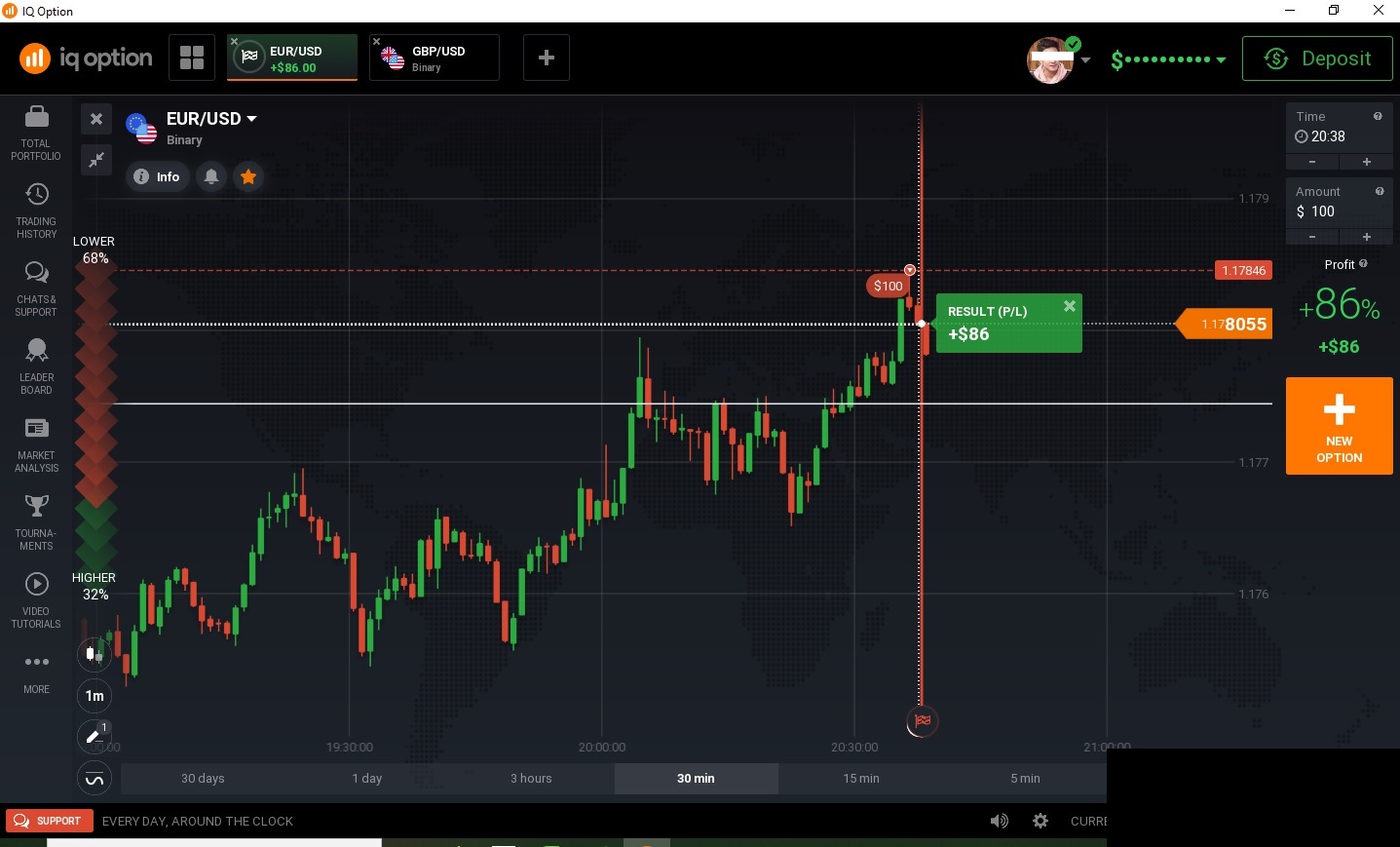Close the GBP/USD asset tab
The width and height of the screenshot is (1400, 847).
(x=376, y=41)
